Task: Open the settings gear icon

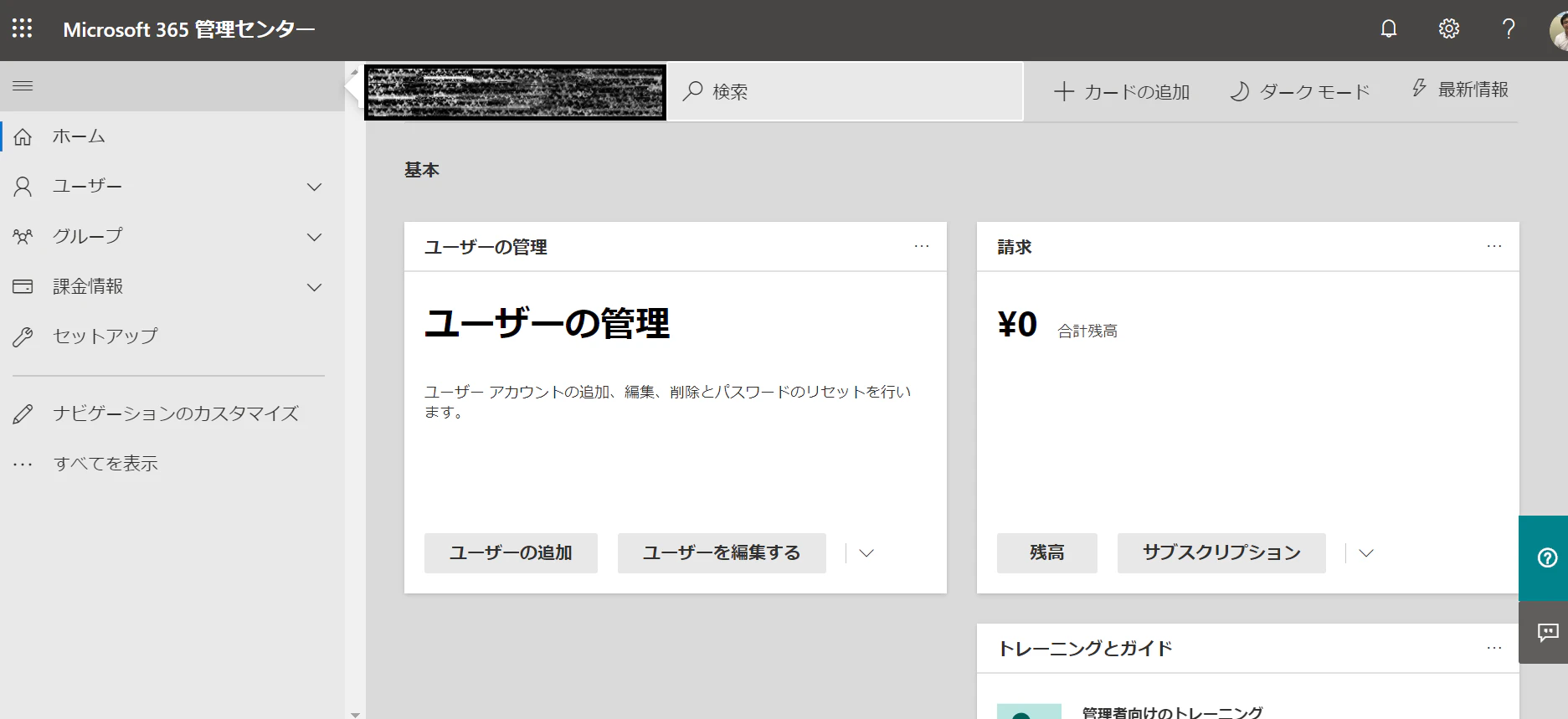Action: point(1449,28)
